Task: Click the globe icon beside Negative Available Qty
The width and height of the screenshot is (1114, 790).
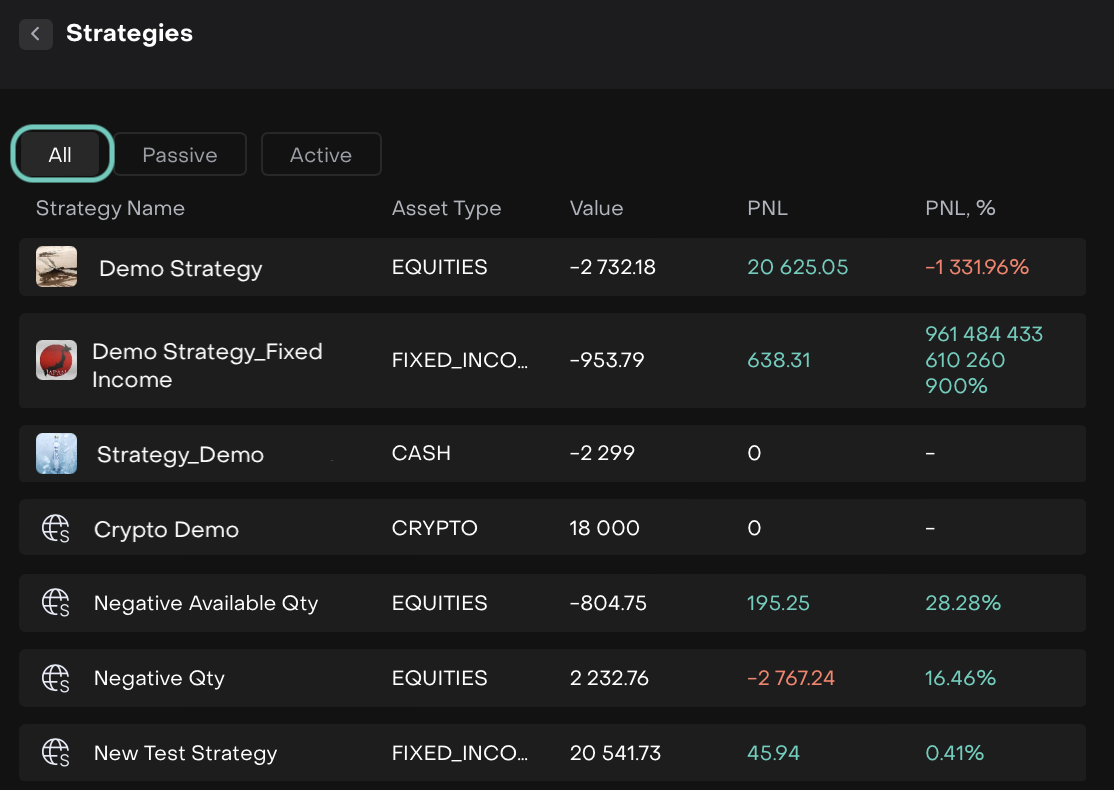Action: point(56,603)
